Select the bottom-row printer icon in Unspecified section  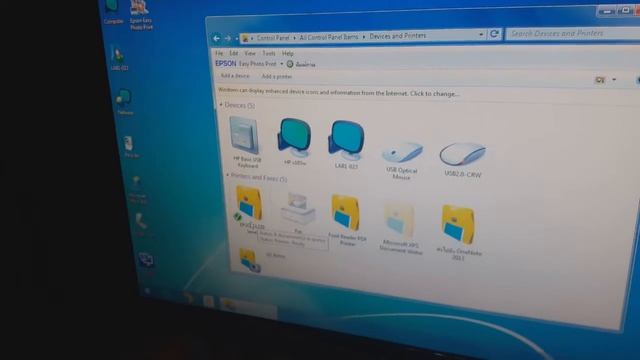point(249,260)
